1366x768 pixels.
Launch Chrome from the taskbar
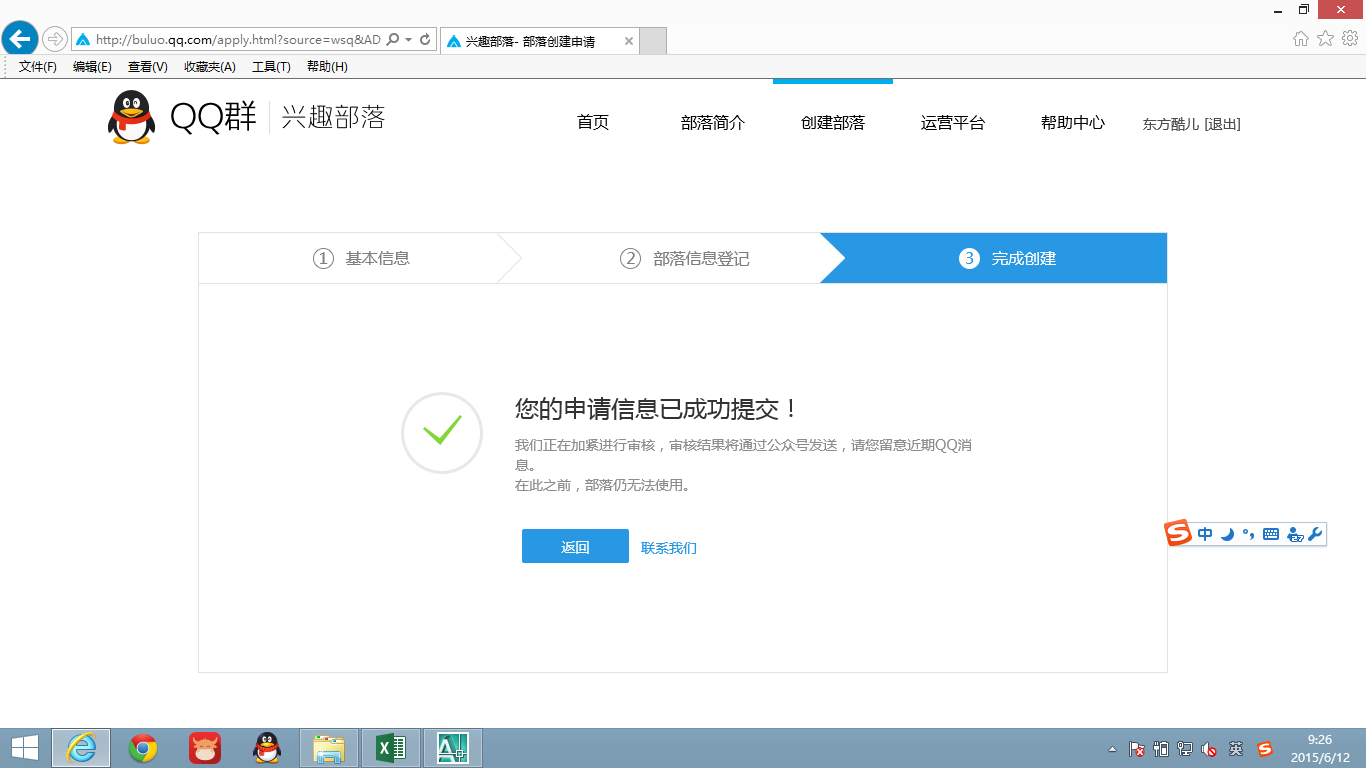pos(143,748)
